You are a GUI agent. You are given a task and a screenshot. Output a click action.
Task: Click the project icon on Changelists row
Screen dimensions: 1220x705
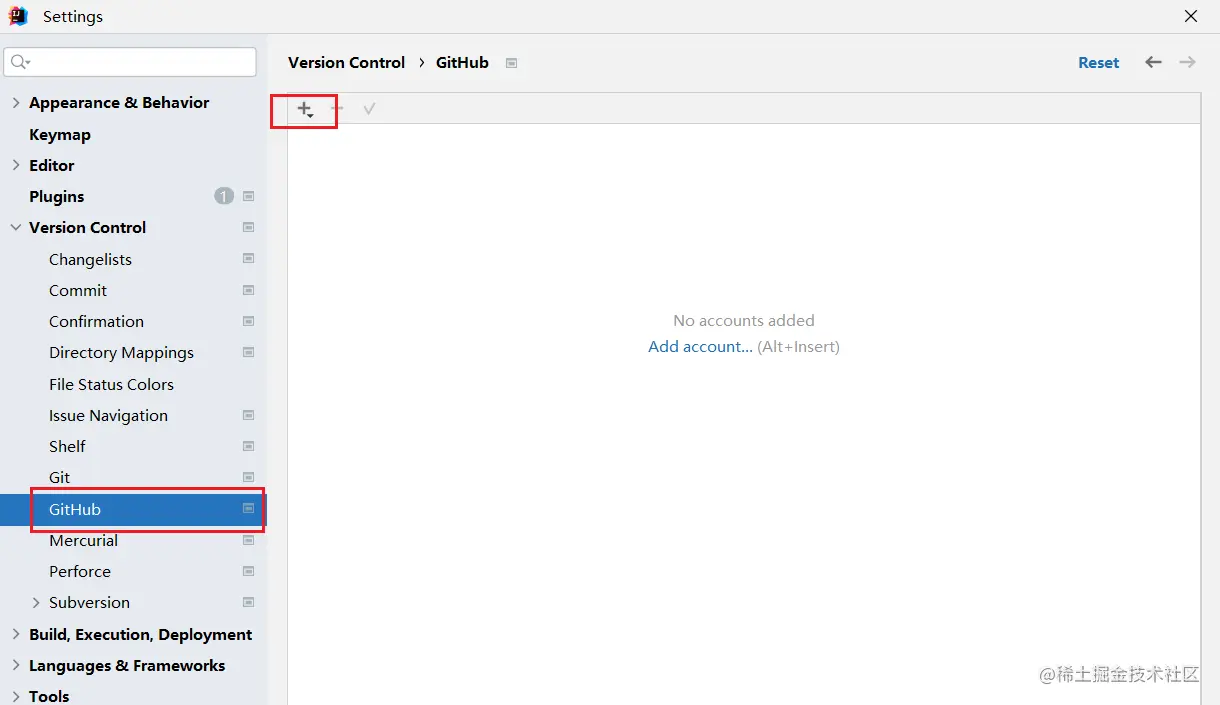[249, 259]
